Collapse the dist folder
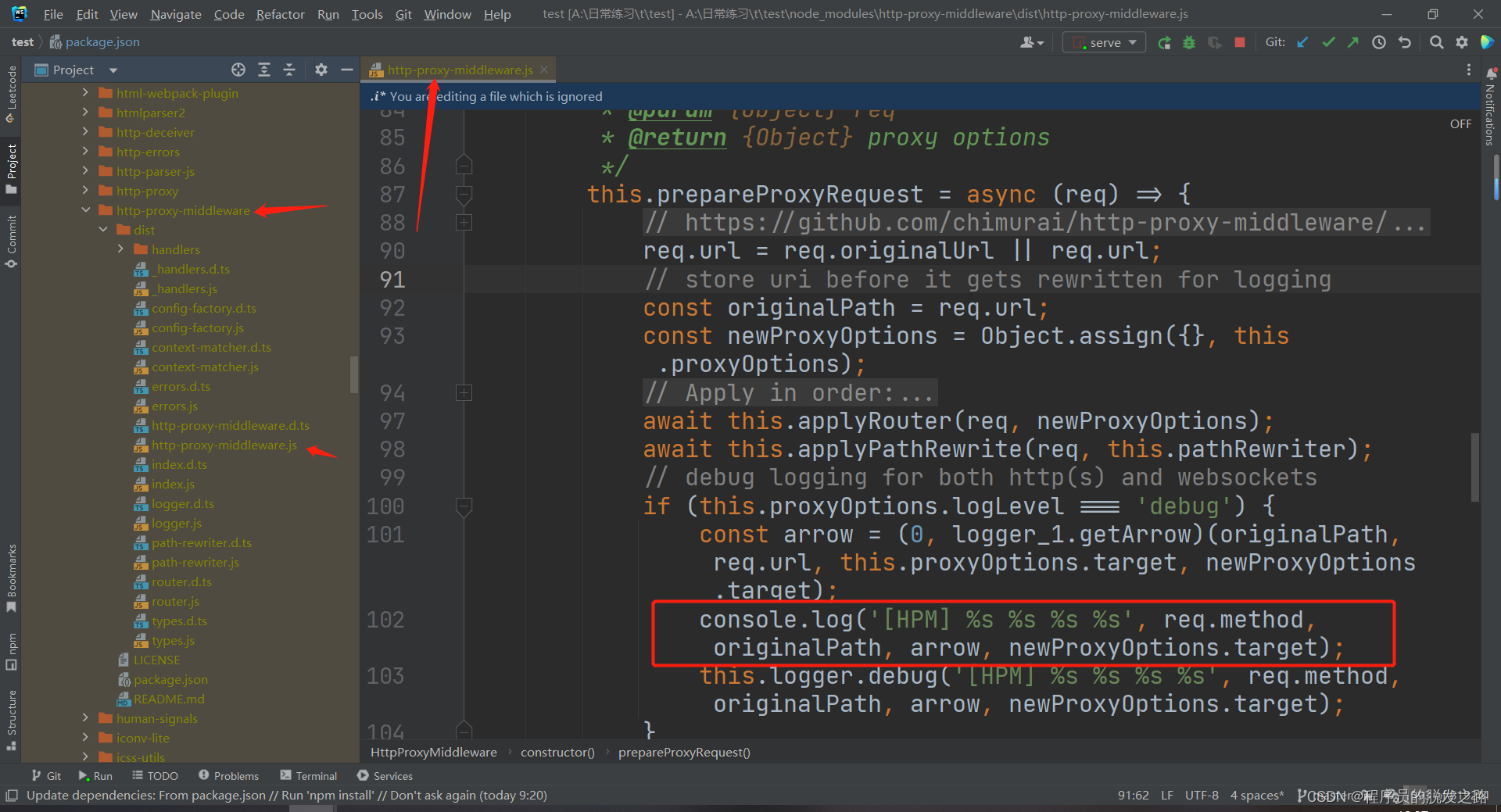 (x=103, y=230)
